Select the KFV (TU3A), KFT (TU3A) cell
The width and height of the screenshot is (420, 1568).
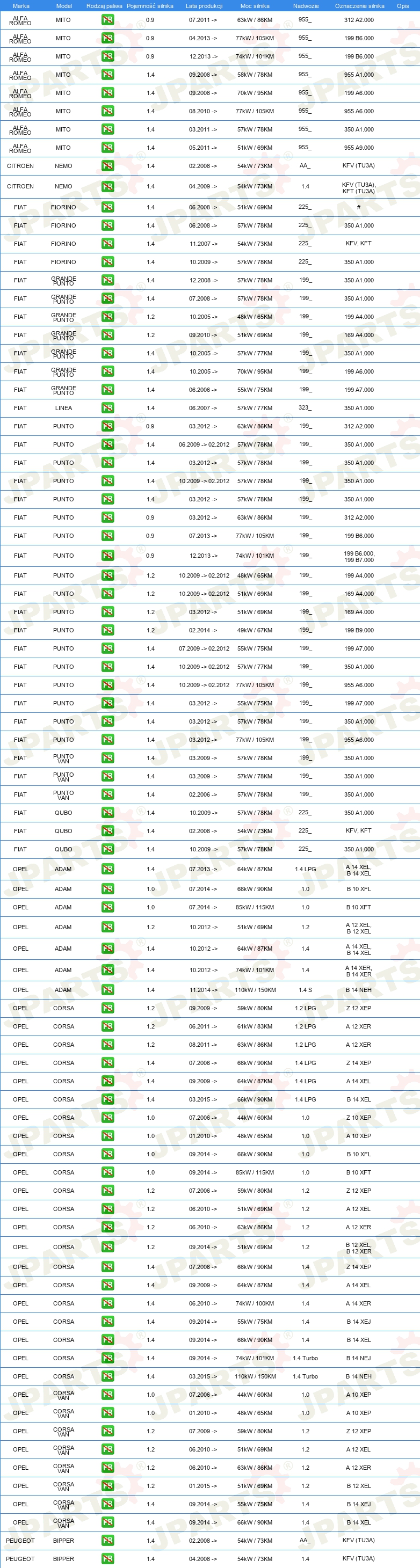click(359, 187)
